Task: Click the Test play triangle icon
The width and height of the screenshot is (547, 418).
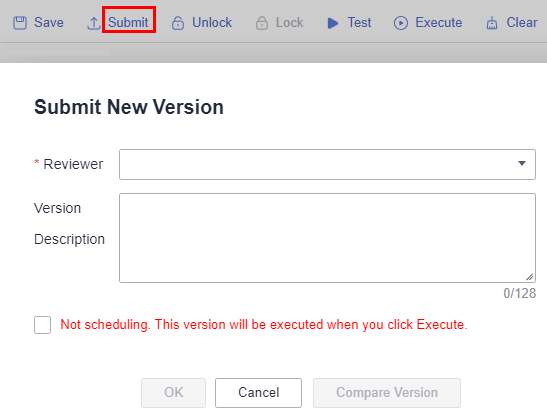Action: click(x=333, y=23)
